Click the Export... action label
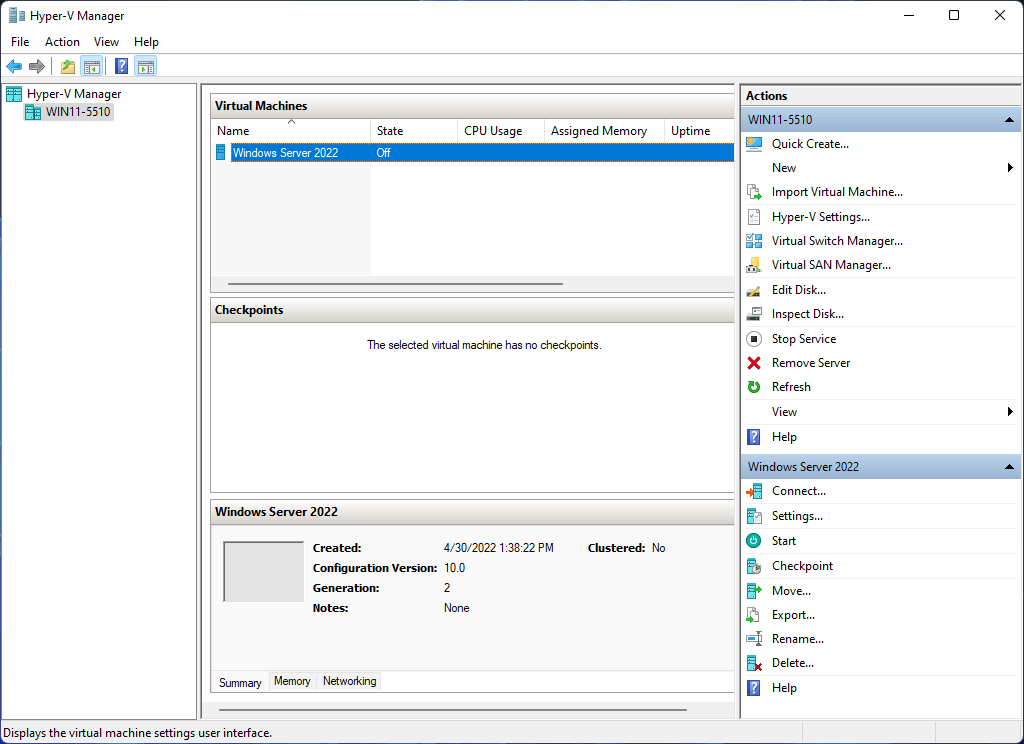This screenshot has height=744, width=1024. tap(793, 615)
